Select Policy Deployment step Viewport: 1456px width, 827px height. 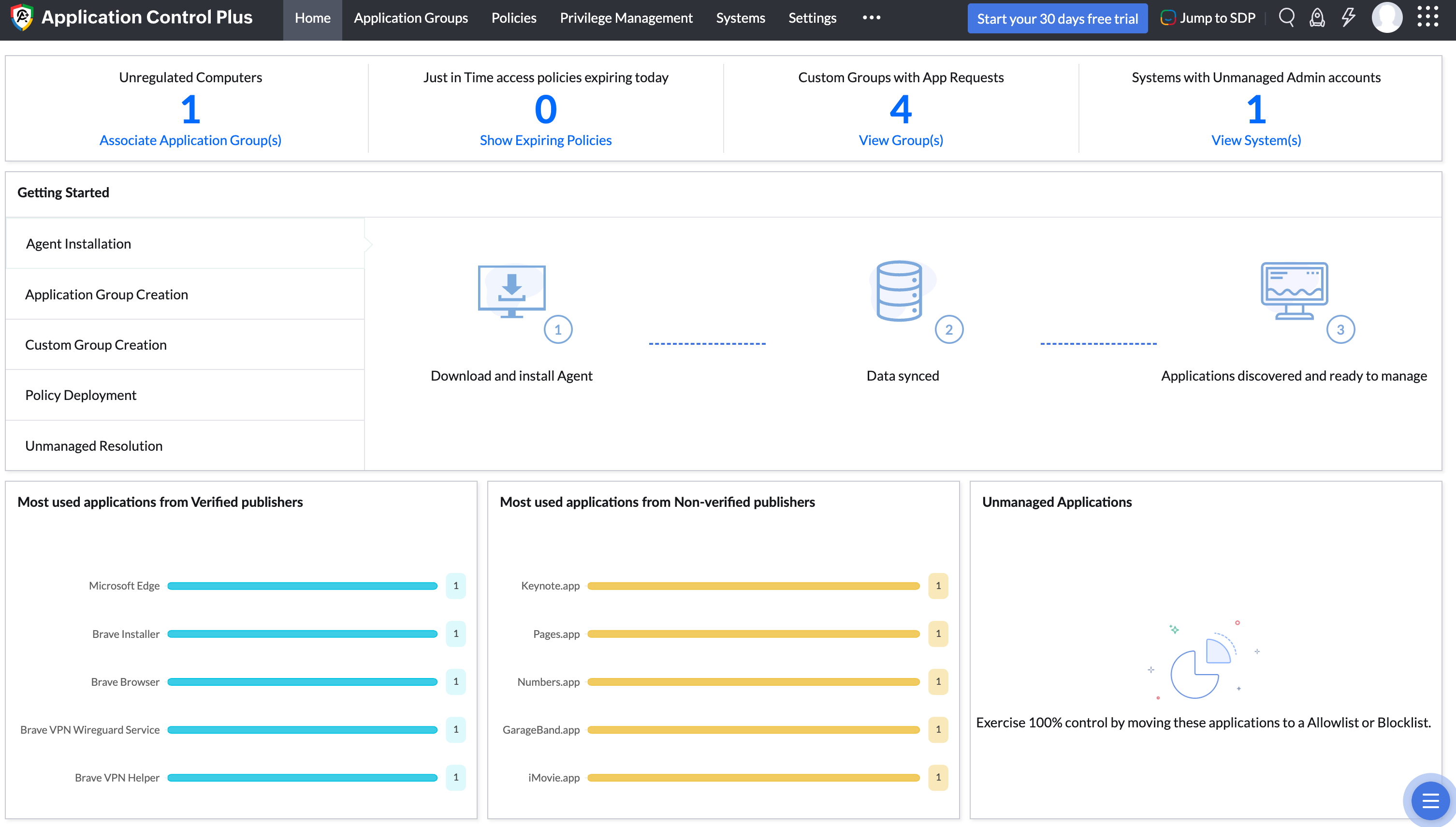point(185,395)
